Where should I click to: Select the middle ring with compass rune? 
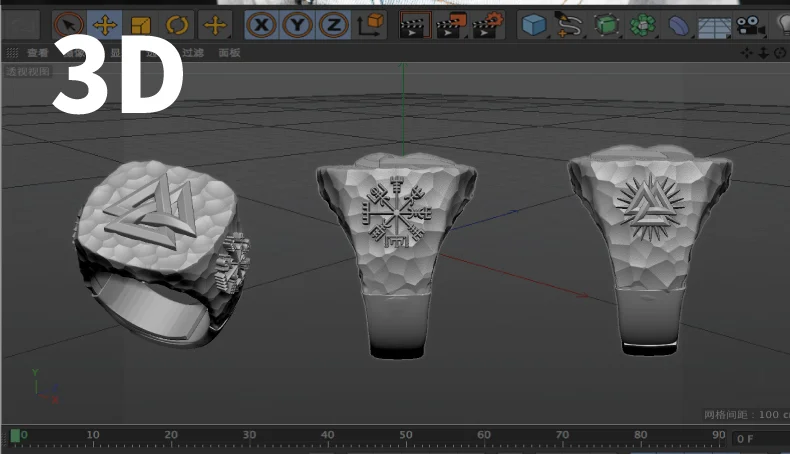pos(397,255)
